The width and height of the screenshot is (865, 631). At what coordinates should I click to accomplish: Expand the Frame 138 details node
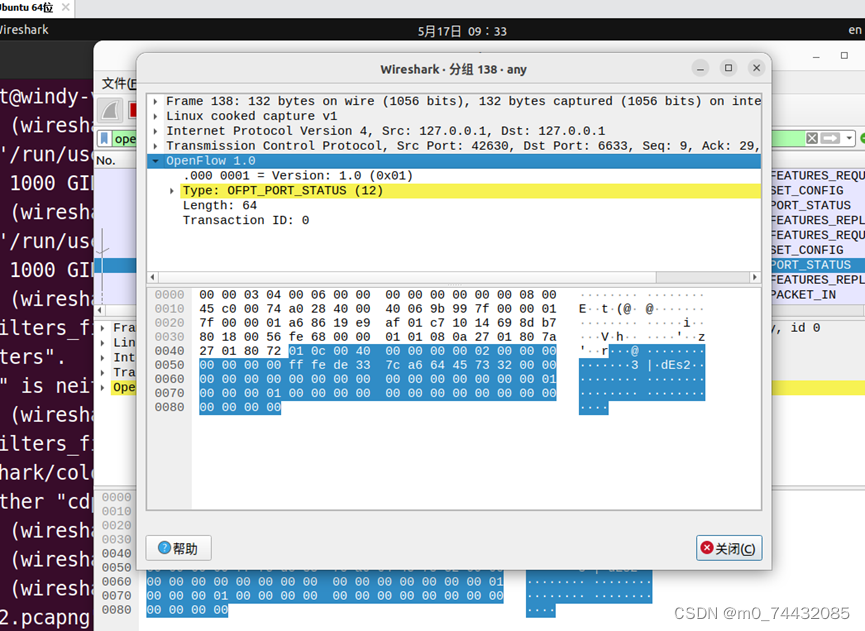coord(154,100)
